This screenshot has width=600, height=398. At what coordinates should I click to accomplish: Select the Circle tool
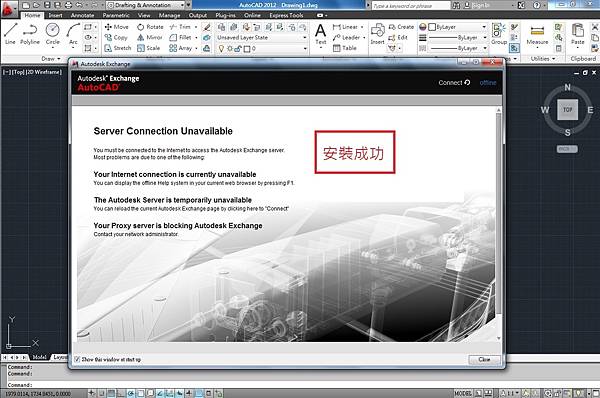[52, 34]
